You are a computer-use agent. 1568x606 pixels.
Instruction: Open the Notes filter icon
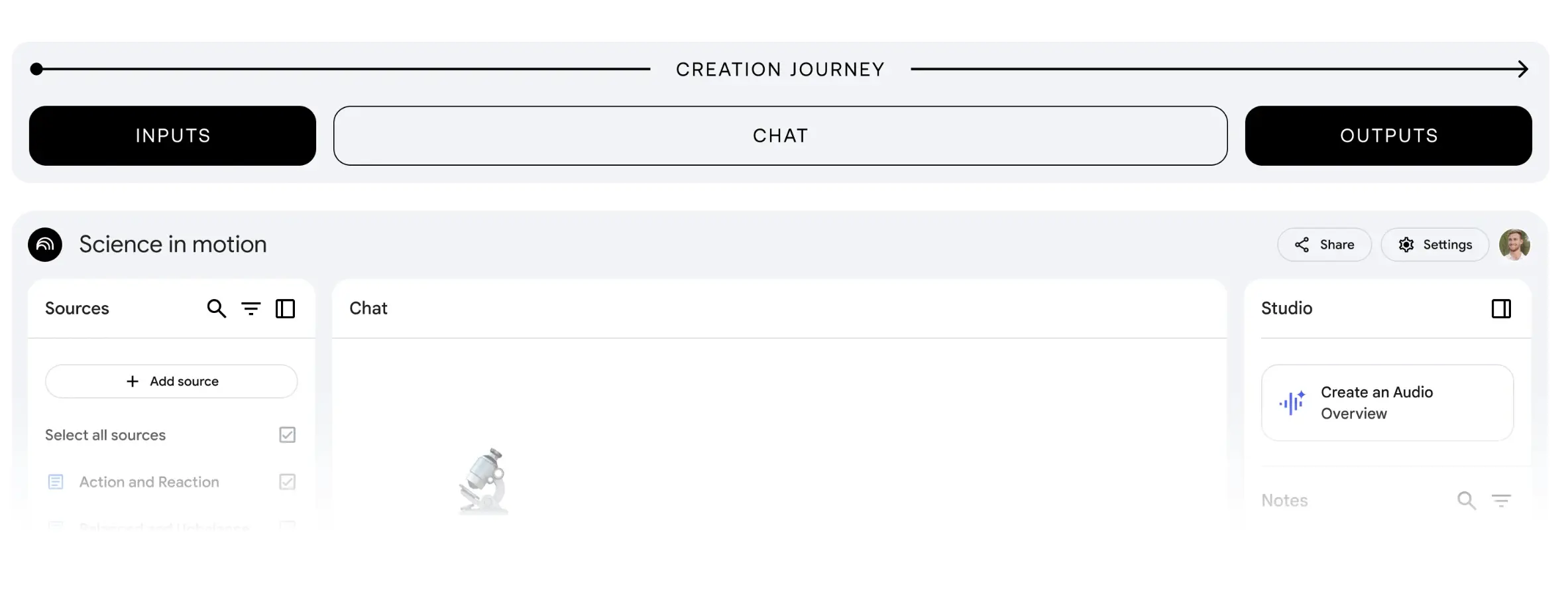click(x=1501, y=501)
